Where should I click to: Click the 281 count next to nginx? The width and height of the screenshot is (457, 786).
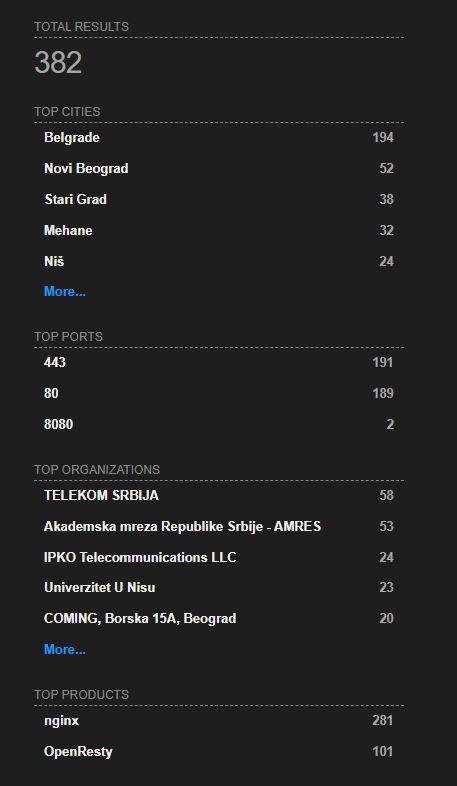pyautogui.click(x=383, y=721)
